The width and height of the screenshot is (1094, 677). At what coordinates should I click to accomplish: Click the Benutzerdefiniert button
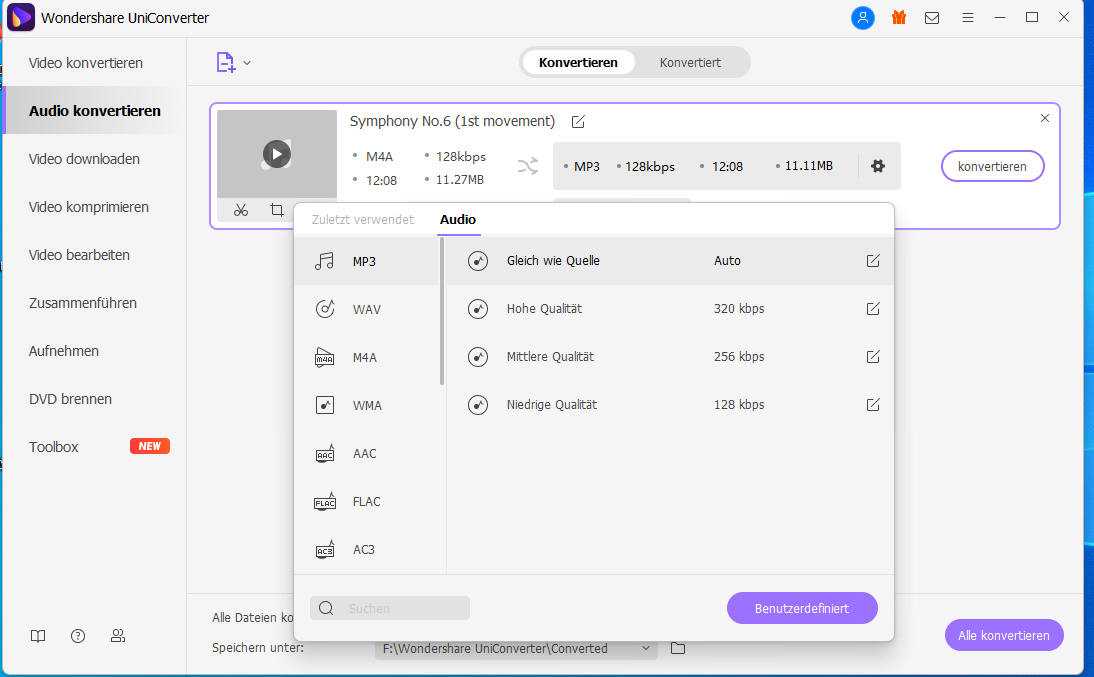click(802, 608)
